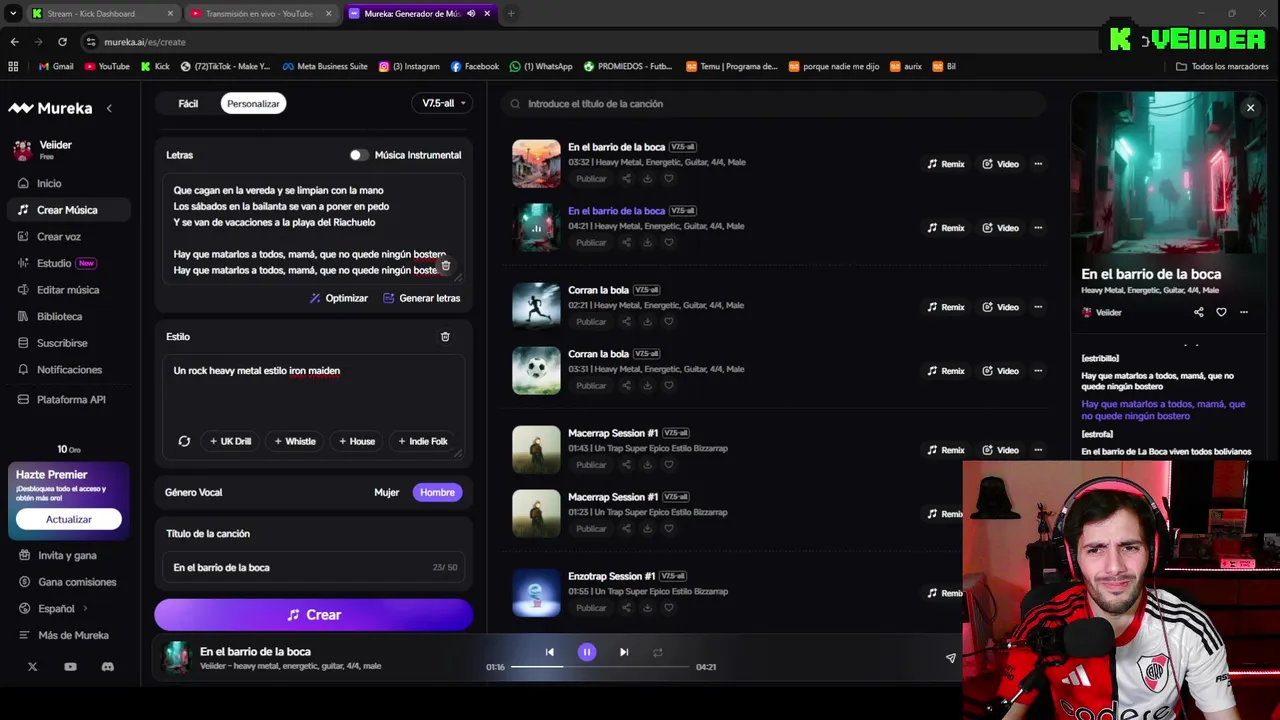This screenshot has width=1280, height=720.
Task: Remix first En el barrio de la boca
Action: tap(946, 164)
